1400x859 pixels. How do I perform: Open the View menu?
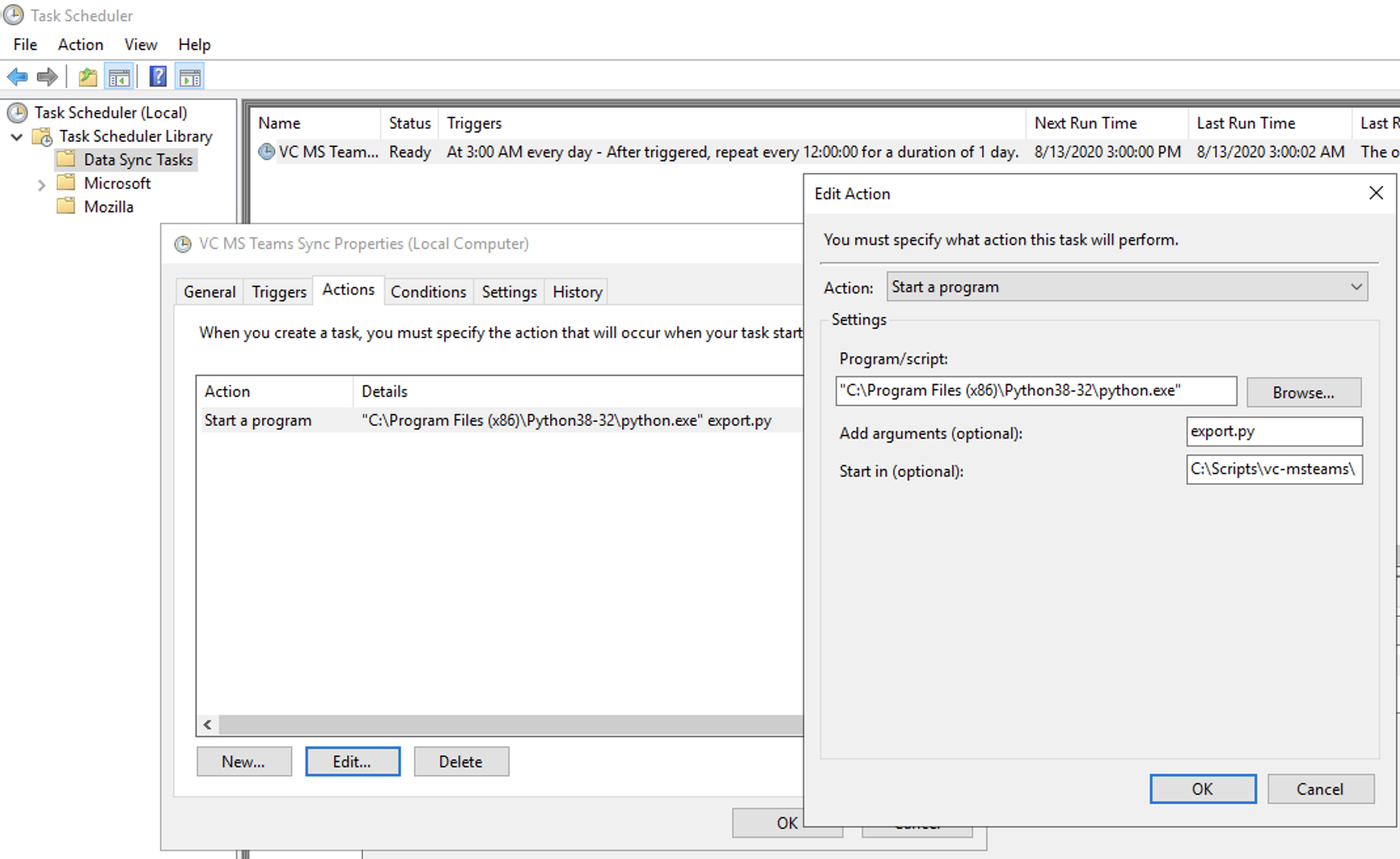[x=140, y=45]
